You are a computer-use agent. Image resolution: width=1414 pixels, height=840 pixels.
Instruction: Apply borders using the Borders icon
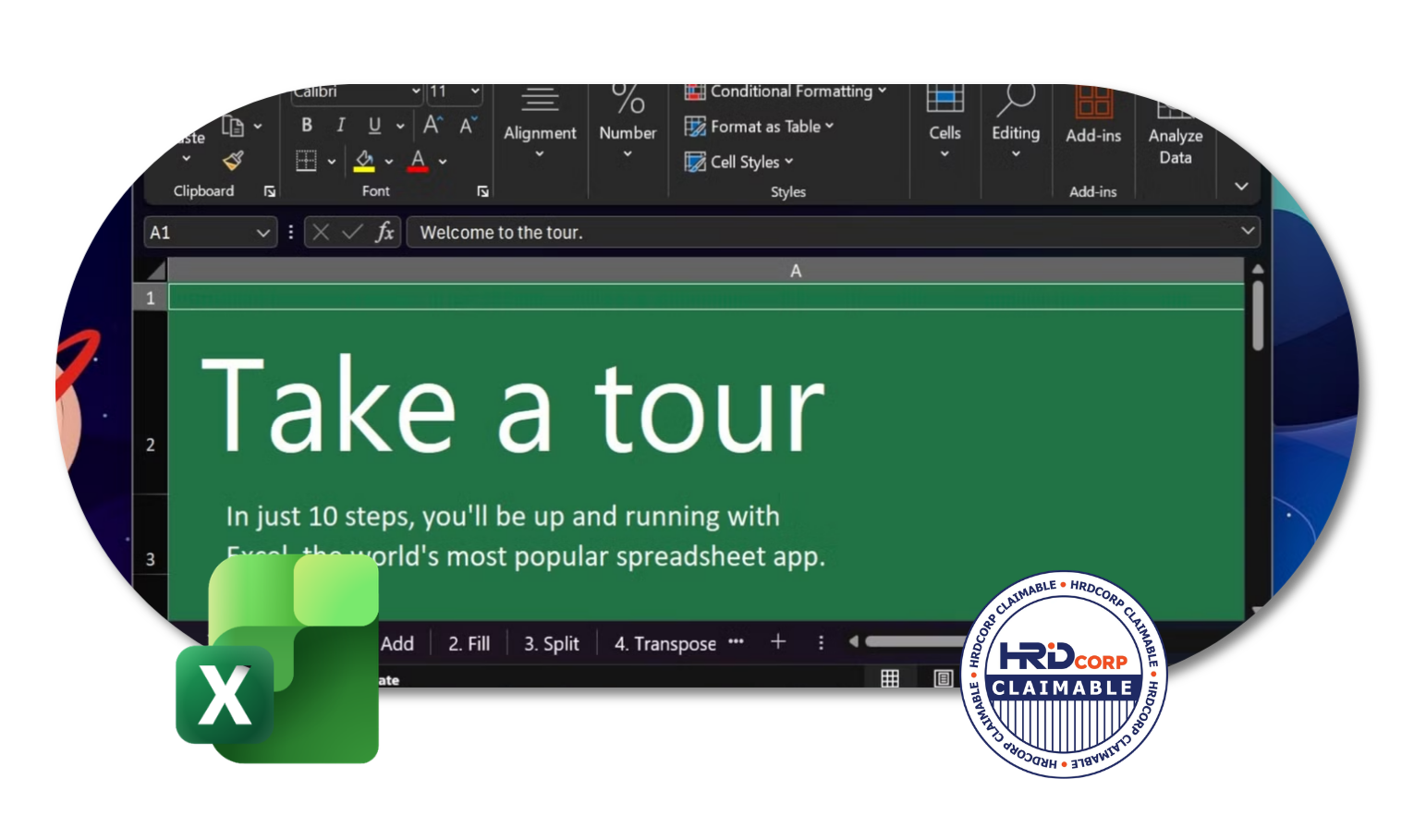[306, 161]
